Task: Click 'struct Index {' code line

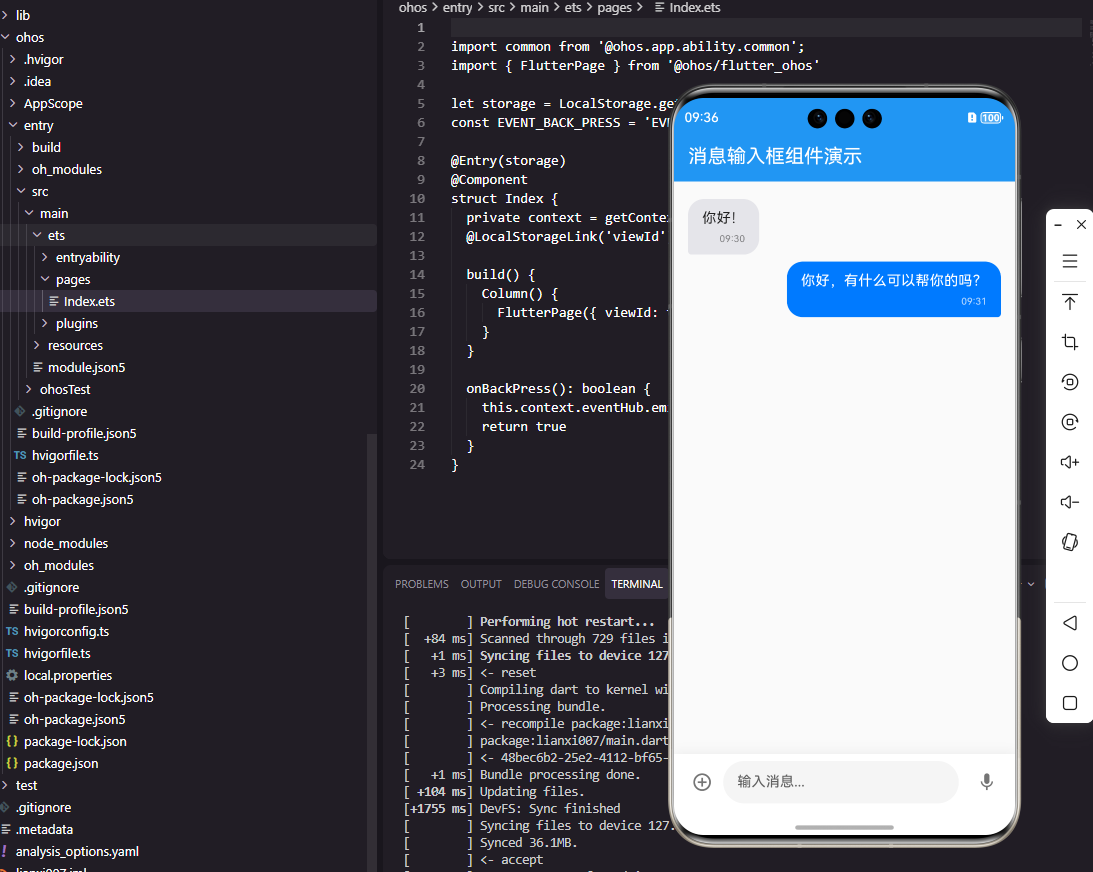Action: (x=504, y=199)
